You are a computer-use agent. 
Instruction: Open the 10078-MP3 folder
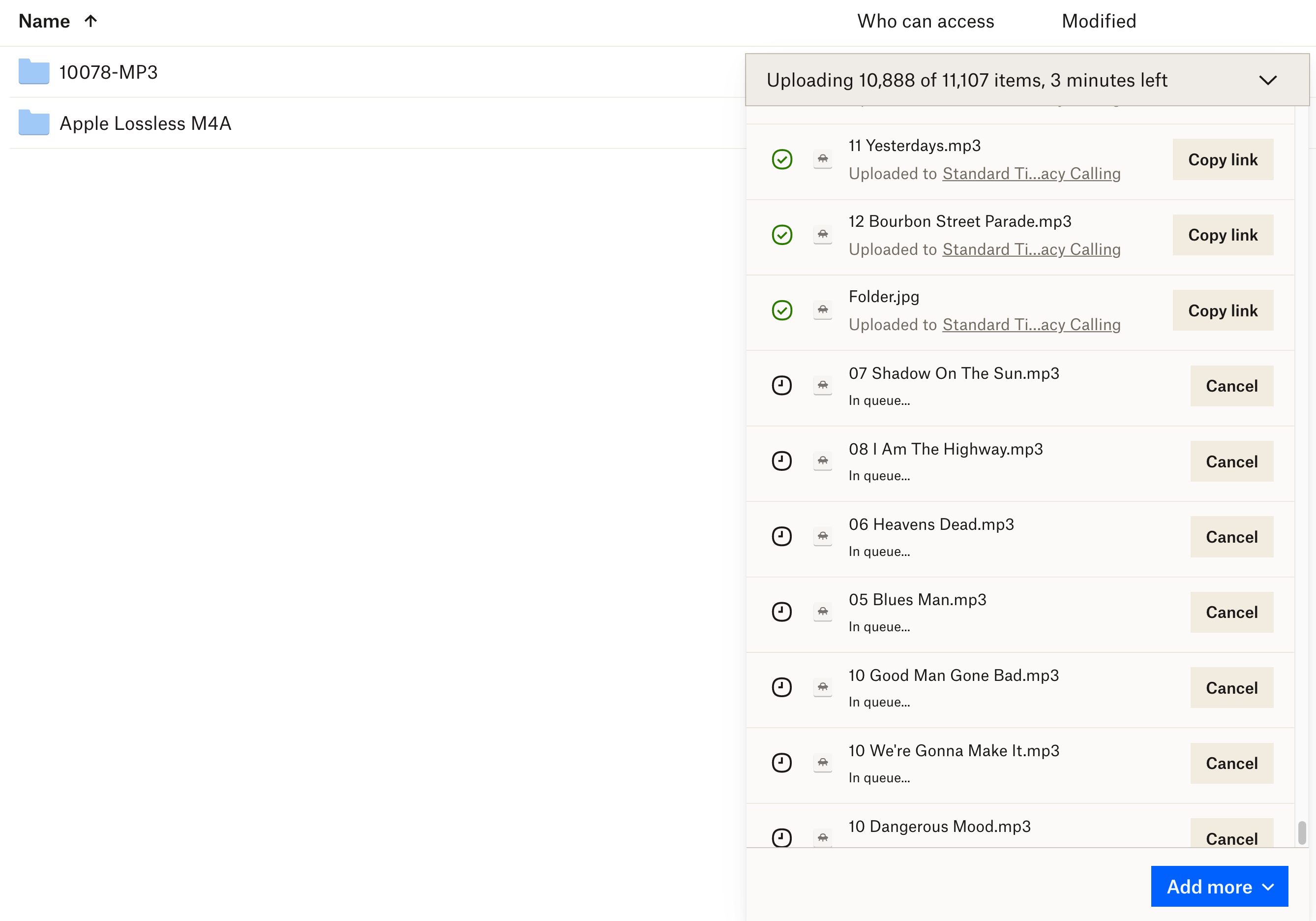[109, 72]
